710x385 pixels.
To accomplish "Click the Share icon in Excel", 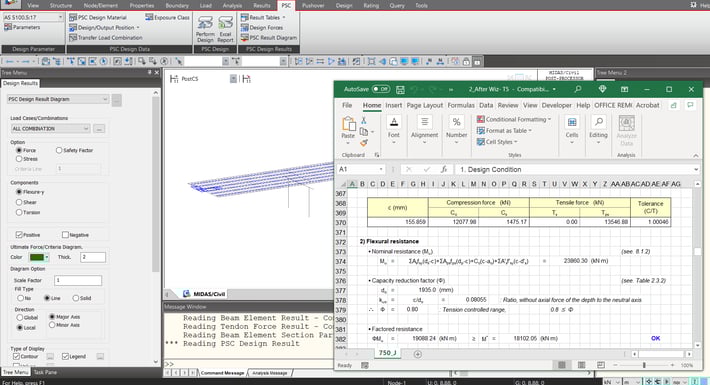I will tap(673, 105).
